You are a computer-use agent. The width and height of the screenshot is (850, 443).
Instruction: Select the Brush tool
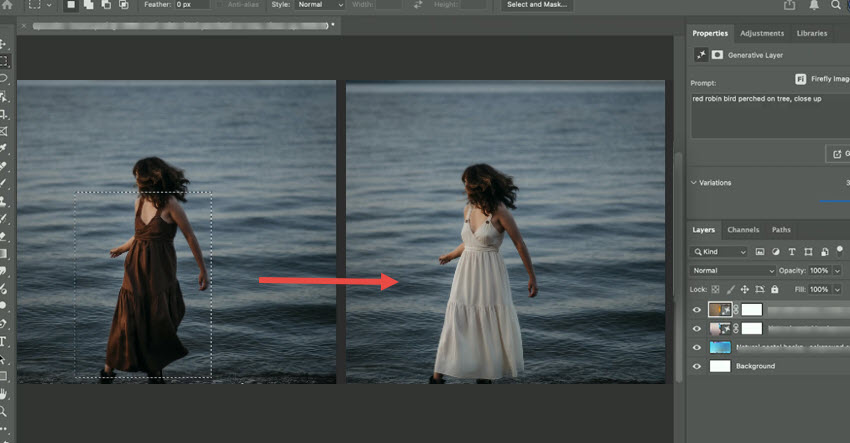pos(3,183)
